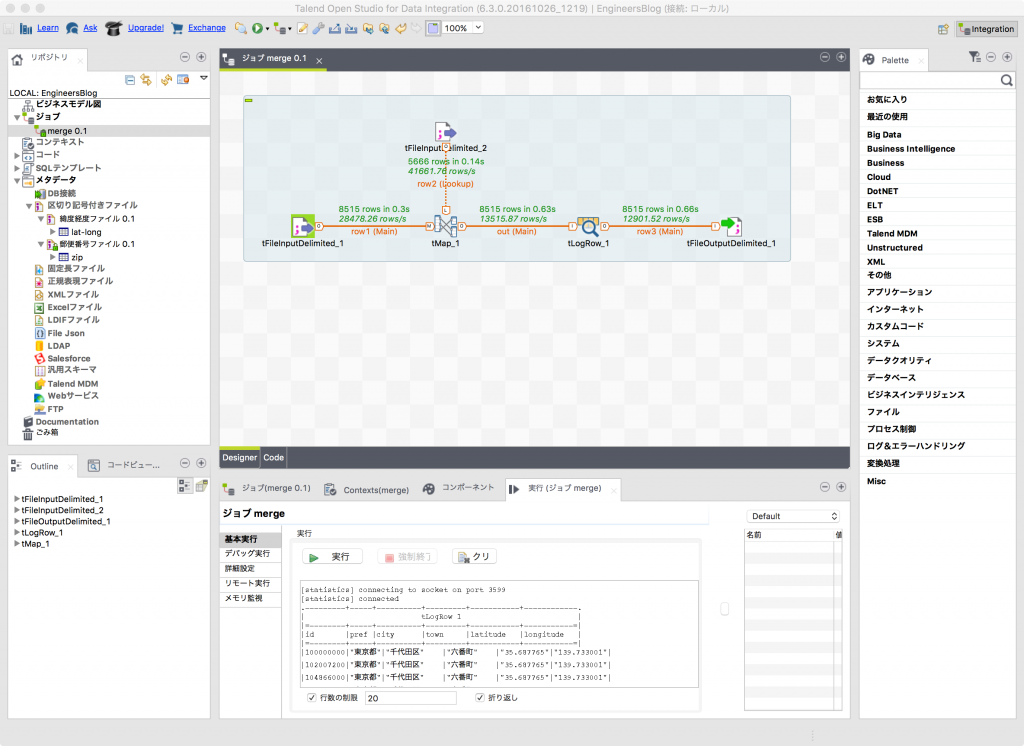The width and height of the screenshot is (1024, 746).
Task: Click the 実行 run button
Action: tap(331, 557)
